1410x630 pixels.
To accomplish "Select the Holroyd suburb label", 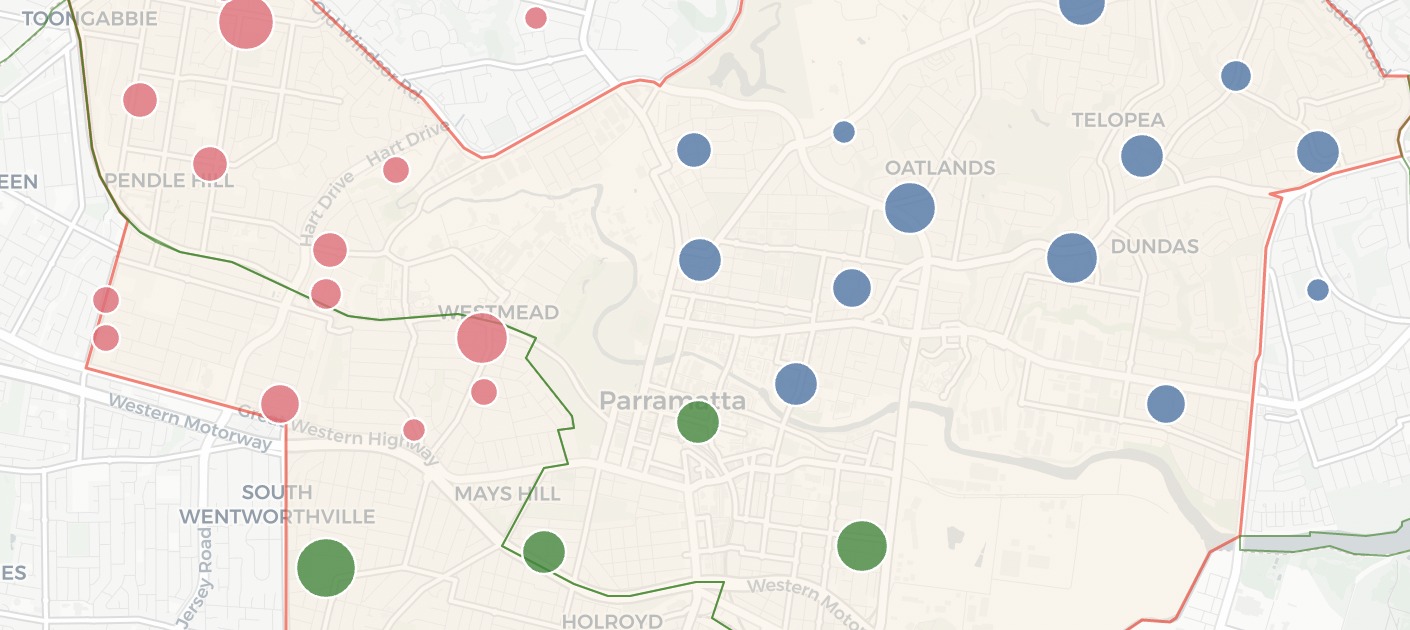I will coord(612,621).
